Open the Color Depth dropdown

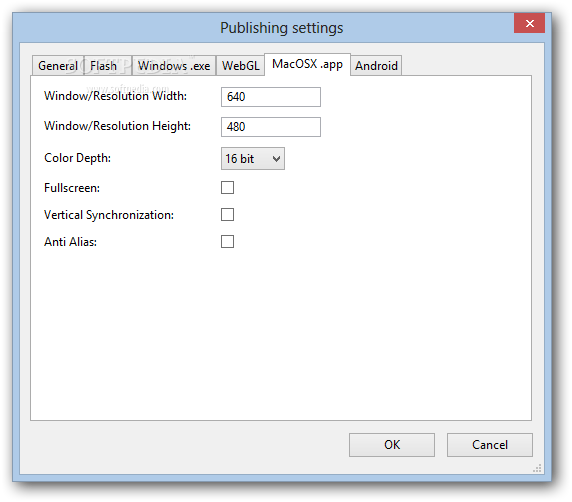coord(253,159)
